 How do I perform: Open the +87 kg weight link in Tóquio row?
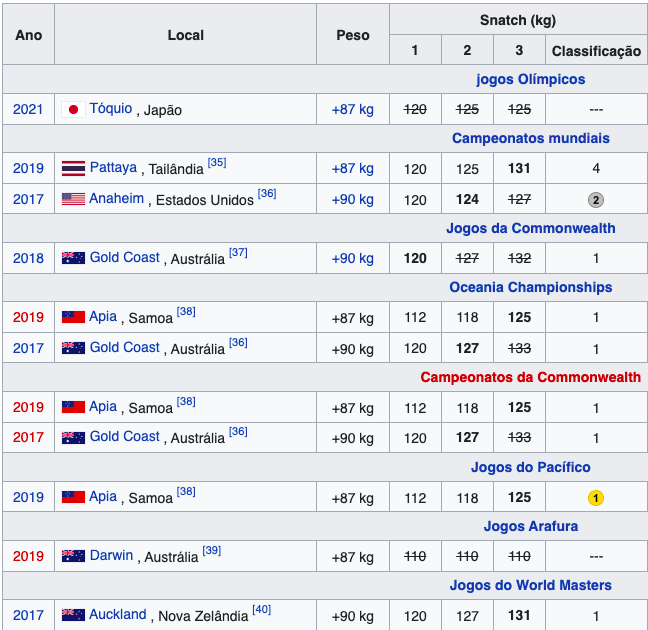tap(352, 109)
